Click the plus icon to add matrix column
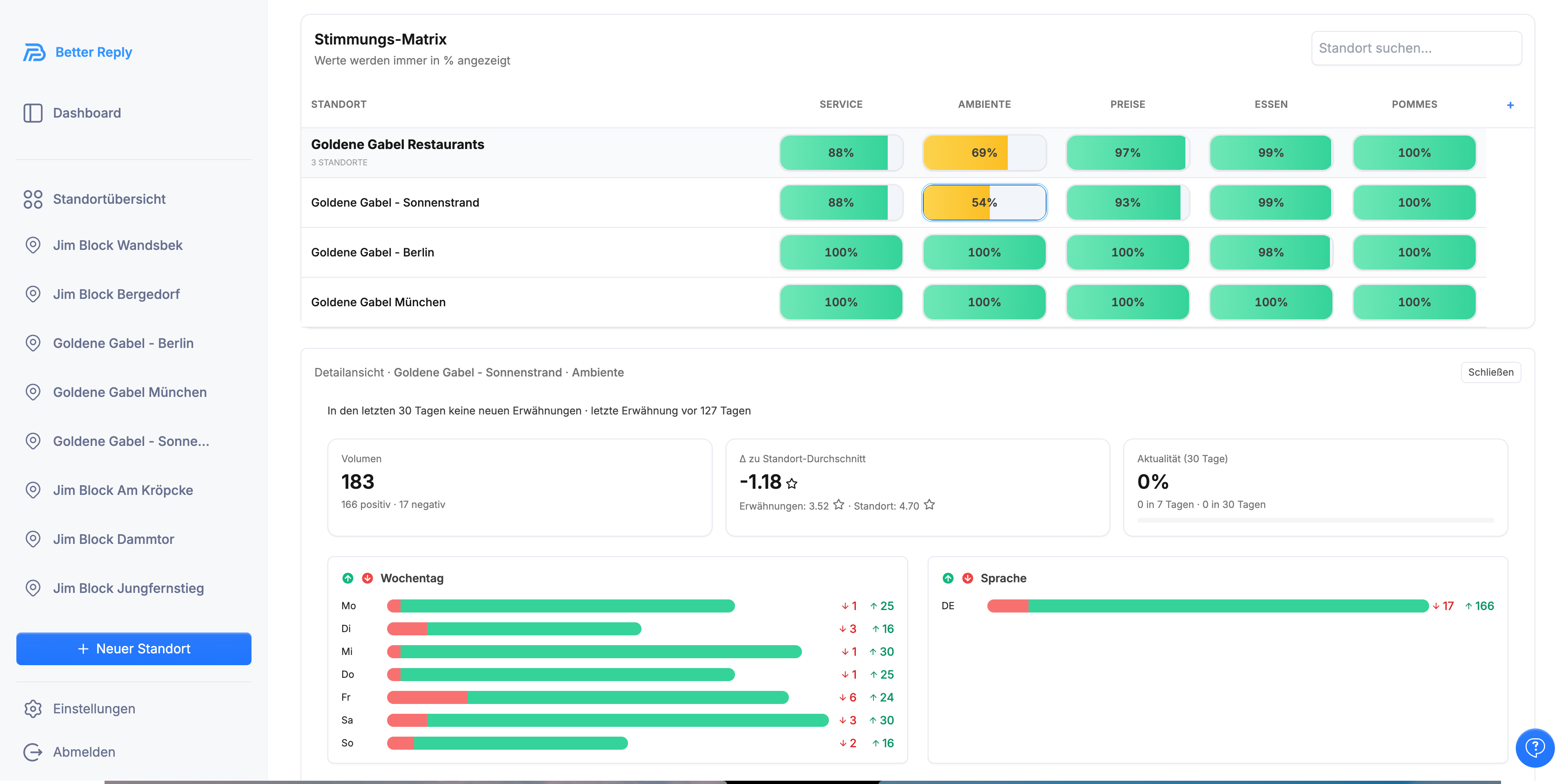 [1510, 105]
